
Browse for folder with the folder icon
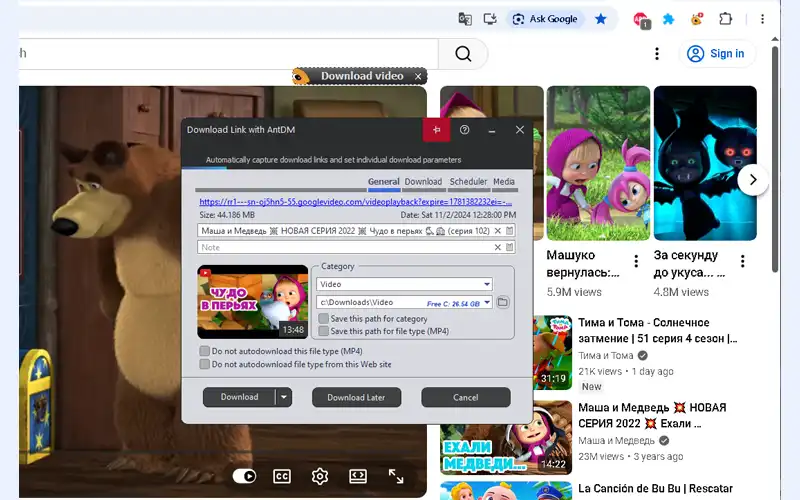click(x=503, y=303)
